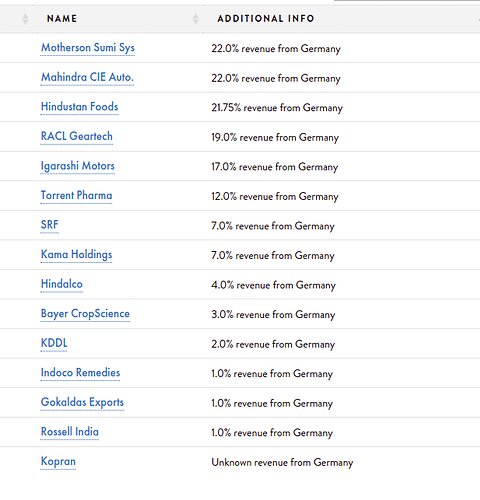Viewport: 480px width, 500px height.
Task: Open the Motherson Sumi Sys link
Action: [x=88, y=48]
